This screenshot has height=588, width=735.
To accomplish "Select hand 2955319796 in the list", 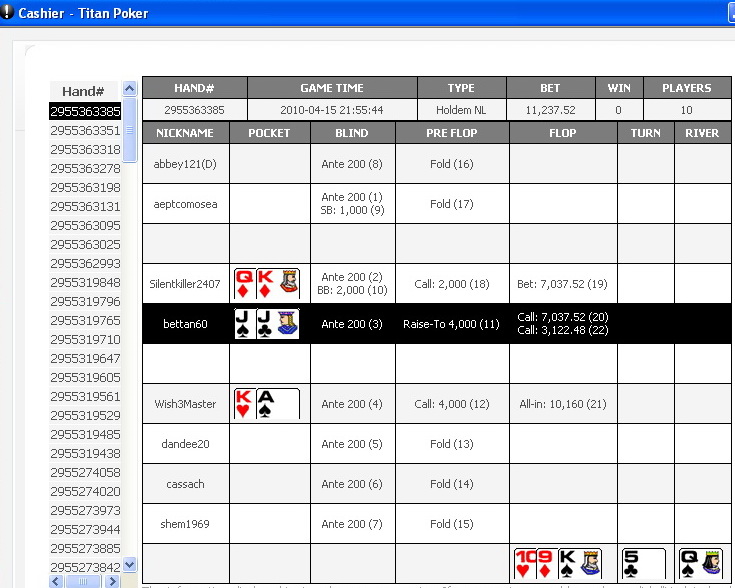I will [85, 302].
